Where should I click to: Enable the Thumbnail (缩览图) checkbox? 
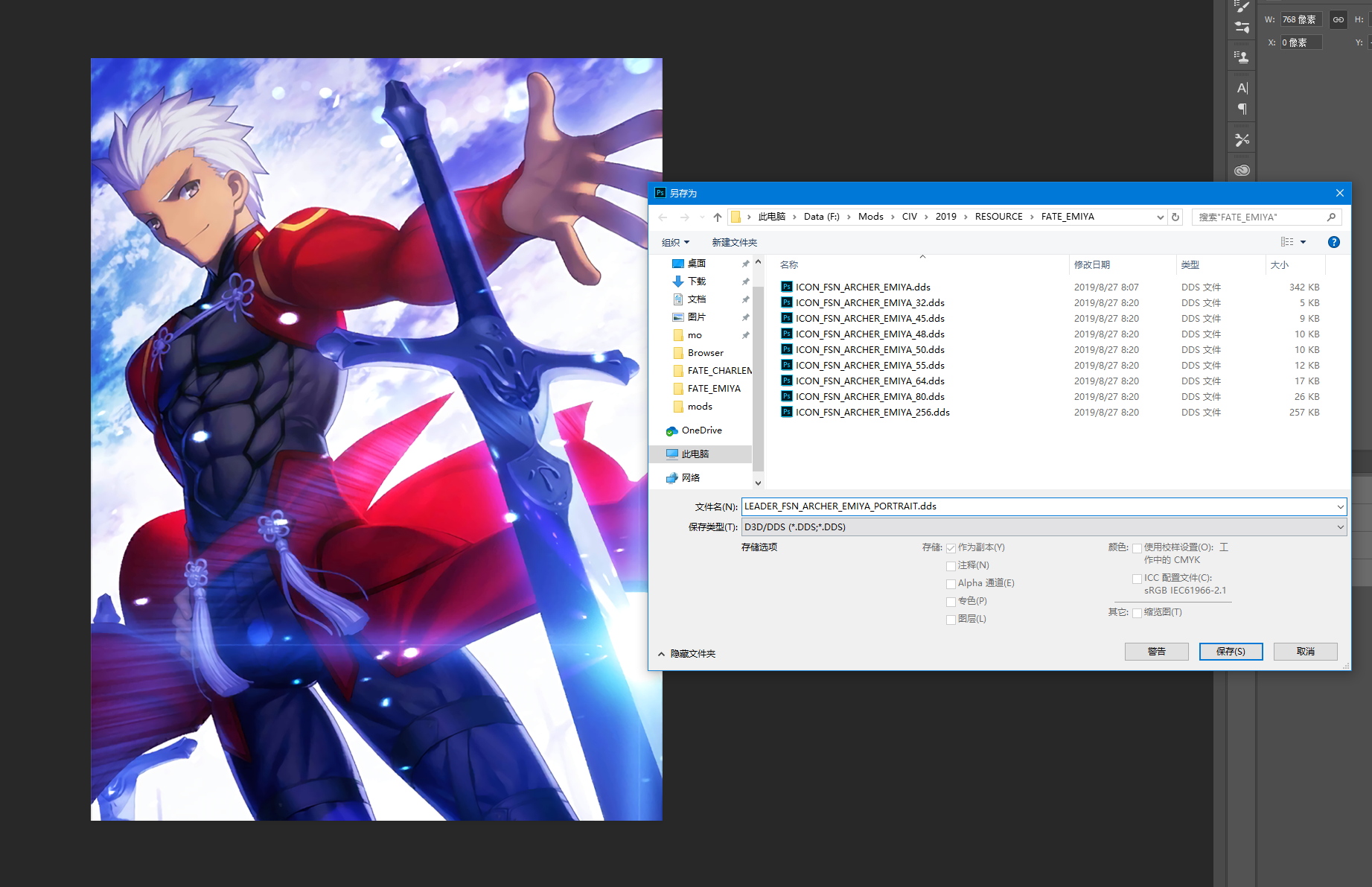[1137, 613]
